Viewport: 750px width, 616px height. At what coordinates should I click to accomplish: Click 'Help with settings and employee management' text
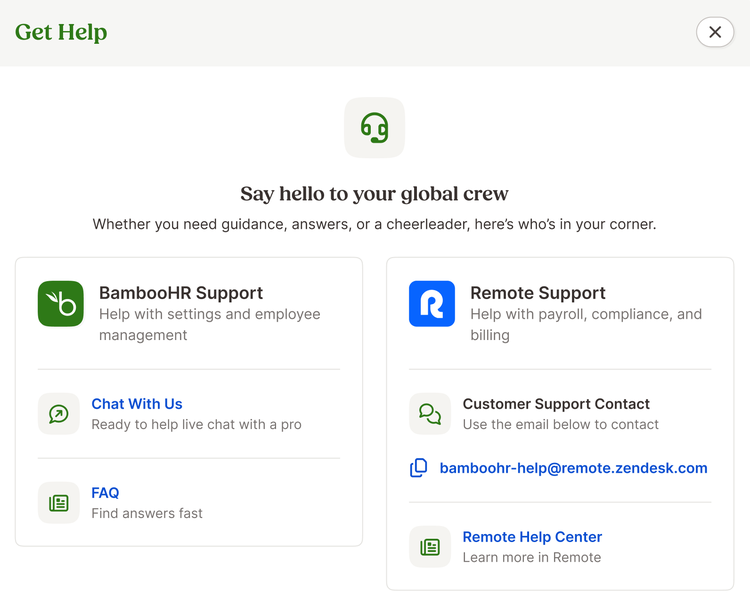click(210, 324)
